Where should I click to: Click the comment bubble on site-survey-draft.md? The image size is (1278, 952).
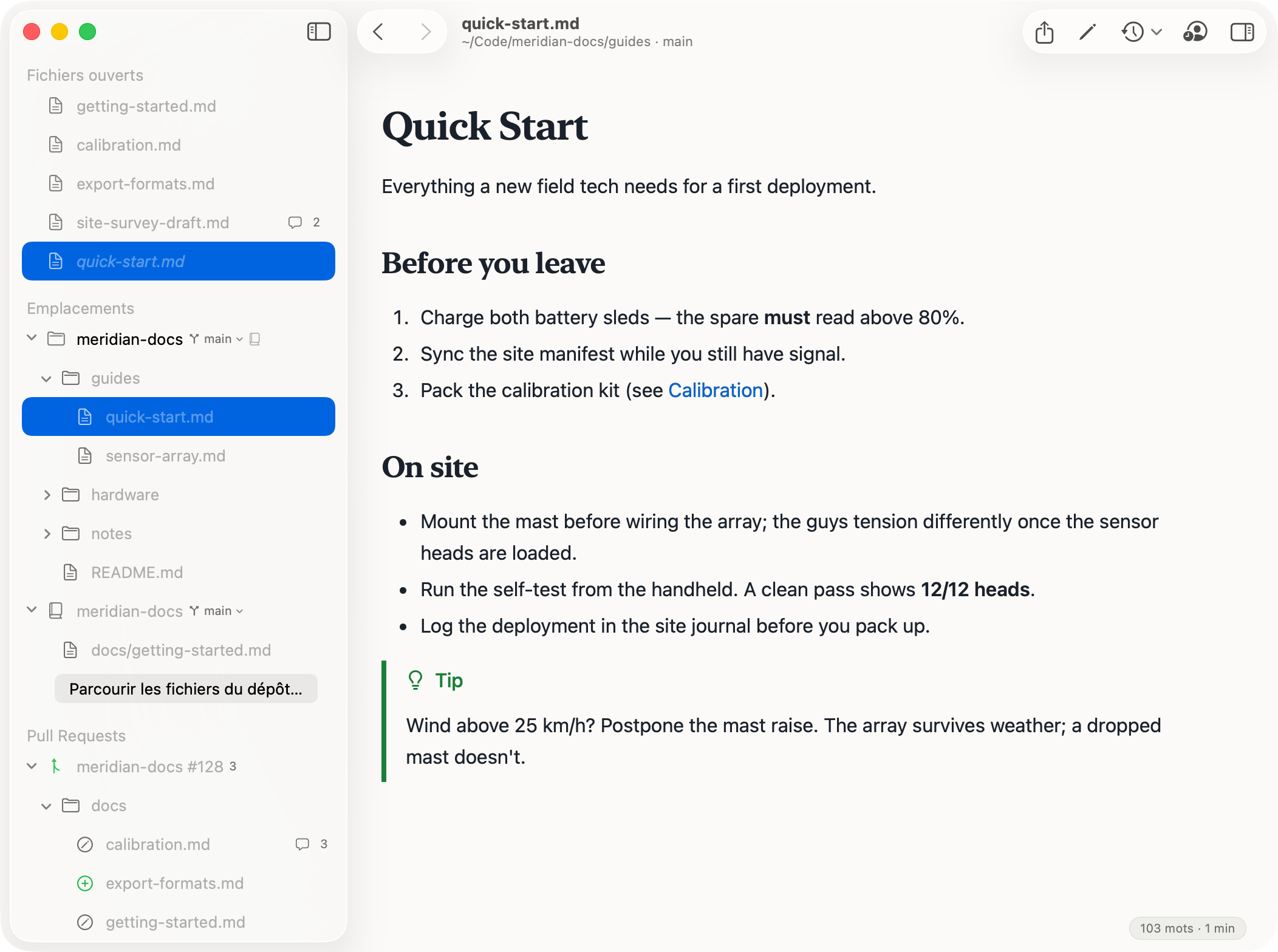pyautogui.click(x=295, y=223)
